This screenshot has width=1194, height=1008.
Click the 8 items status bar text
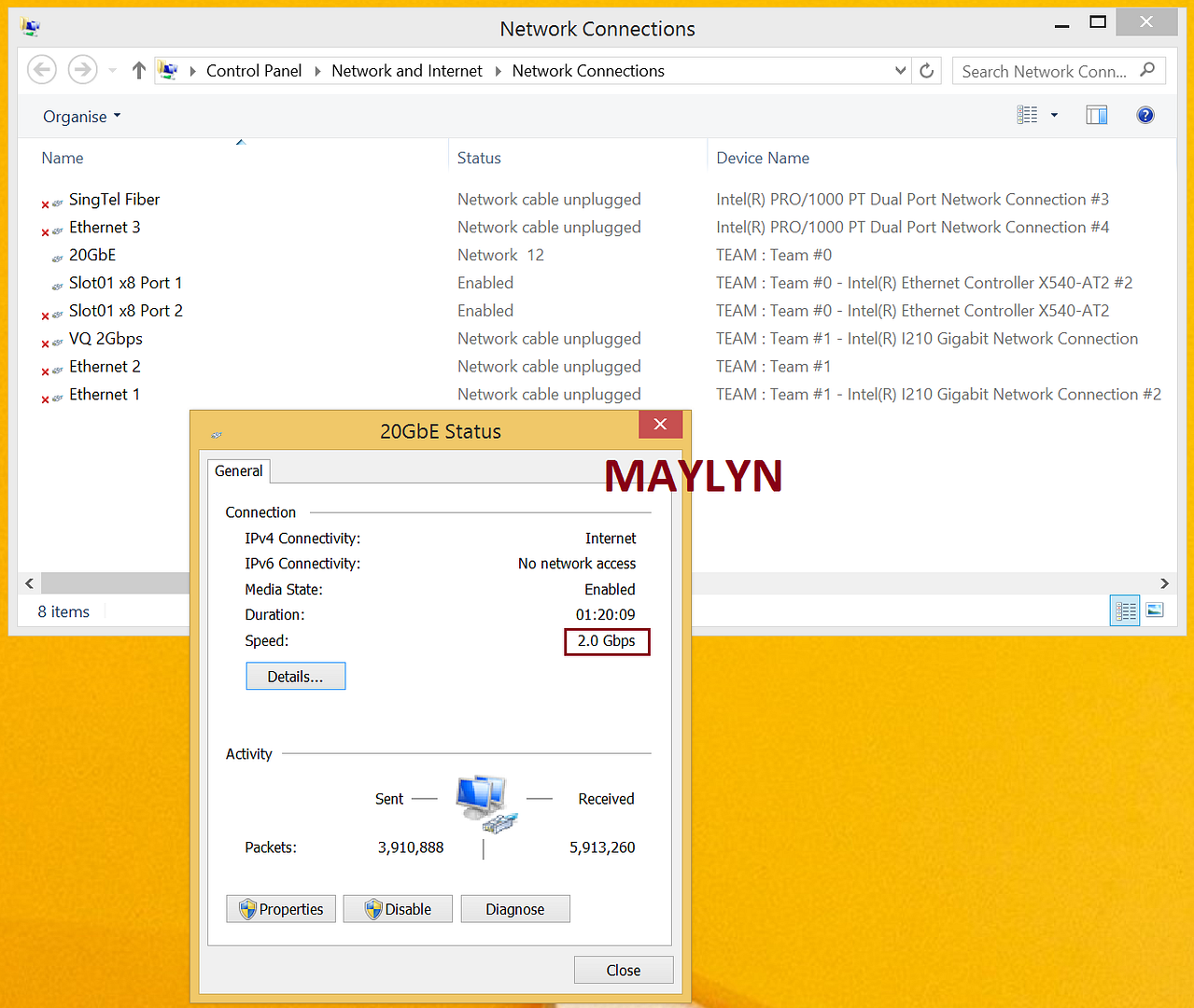click(x=63, y=612)
